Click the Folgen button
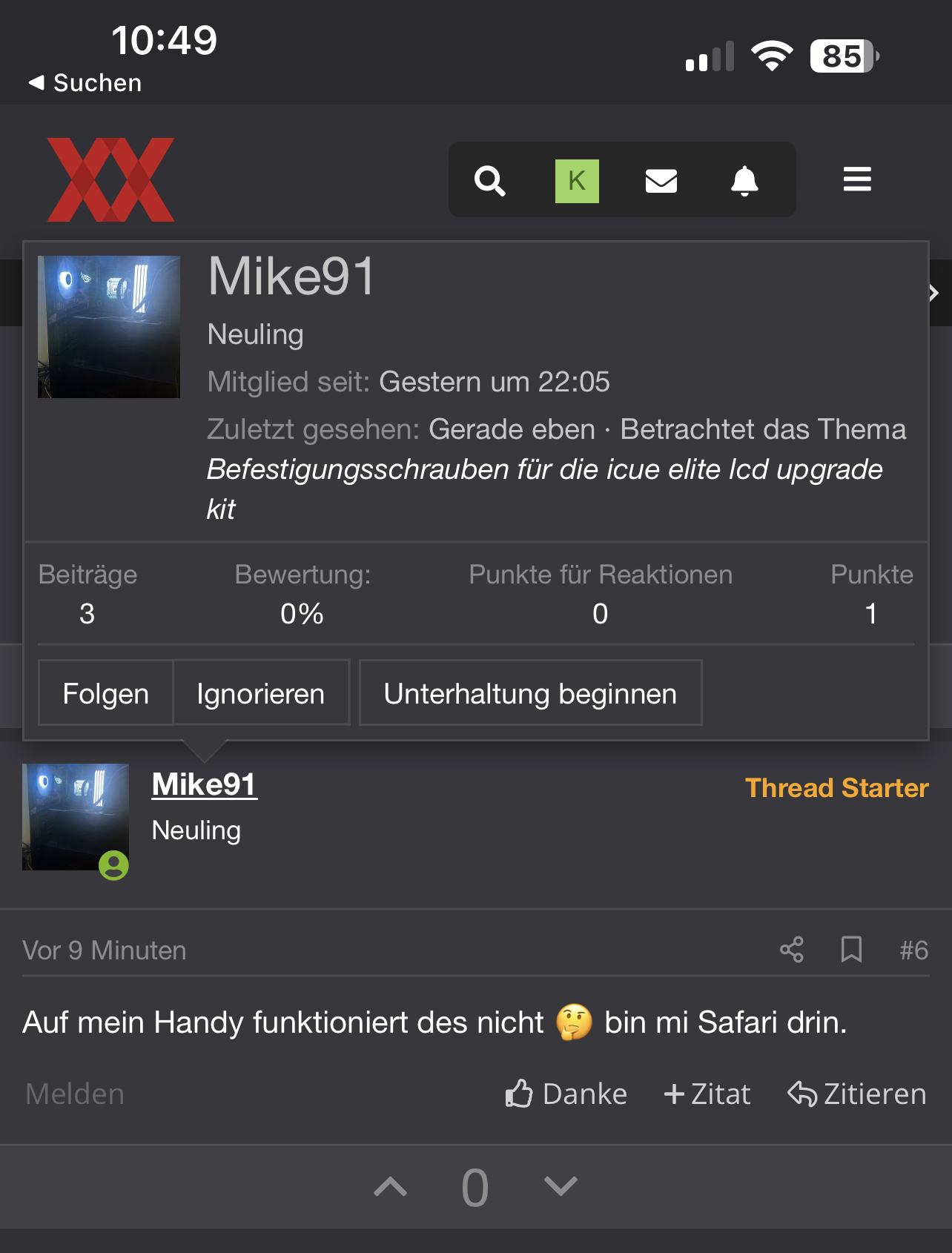The width and height of the screenshot is (952, 1253). [x=105, y=693]
